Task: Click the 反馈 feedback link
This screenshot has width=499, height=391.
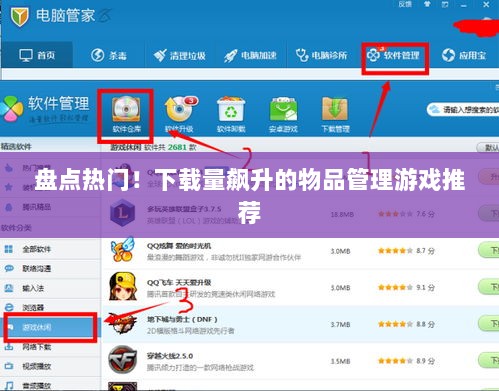Action: click(405, 4)
